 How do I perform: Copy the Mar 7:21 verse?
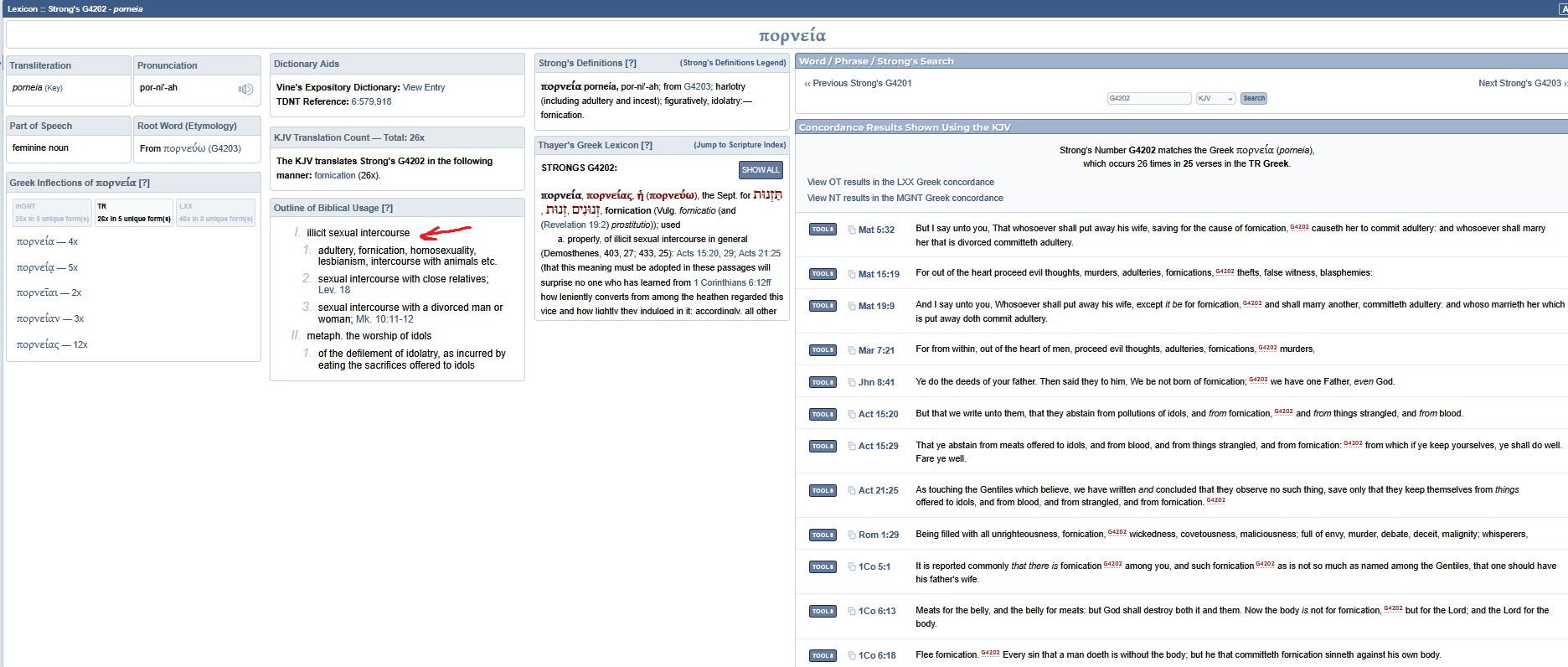click(851, 350)
